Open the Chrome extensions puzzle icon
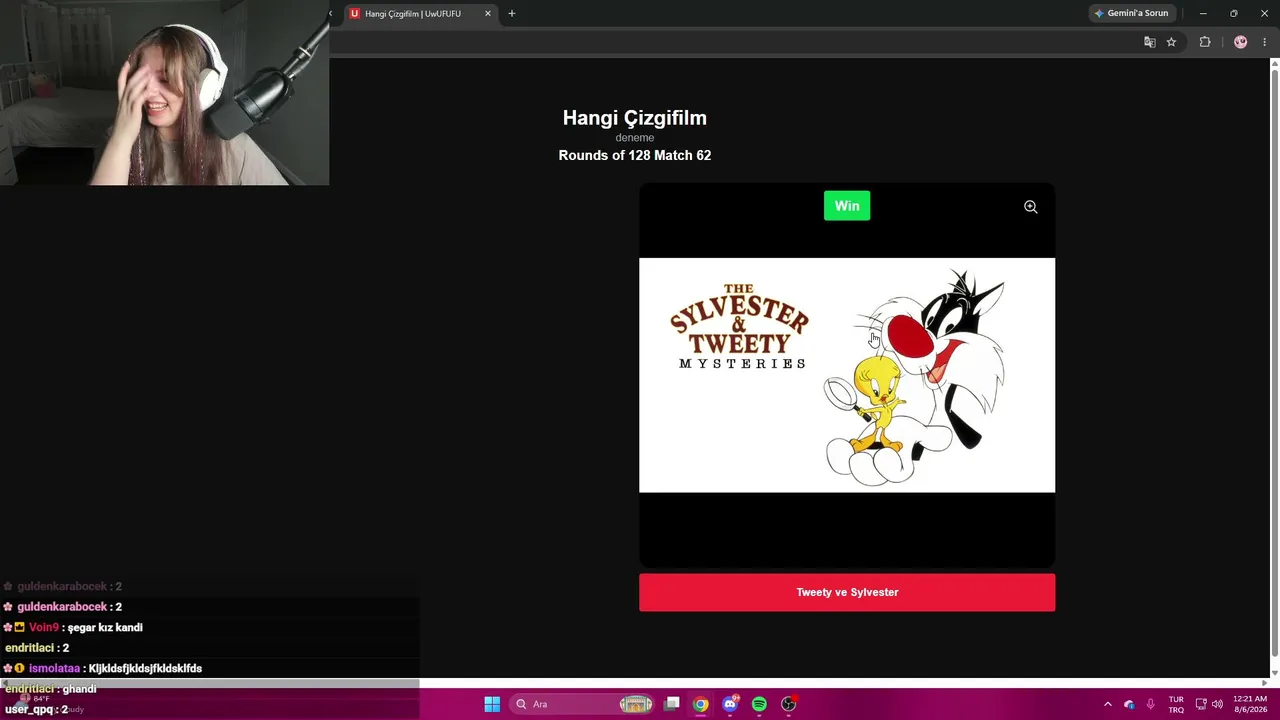Viewport: 1280px width, 720px height. pos(1205,42)
